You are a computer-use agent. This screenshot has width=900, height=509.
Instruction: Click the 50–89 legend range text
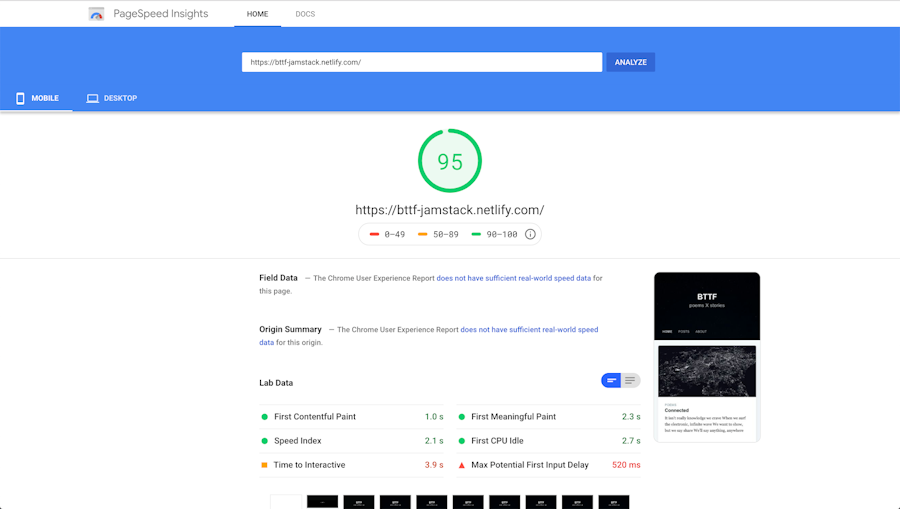click(446, 234)
